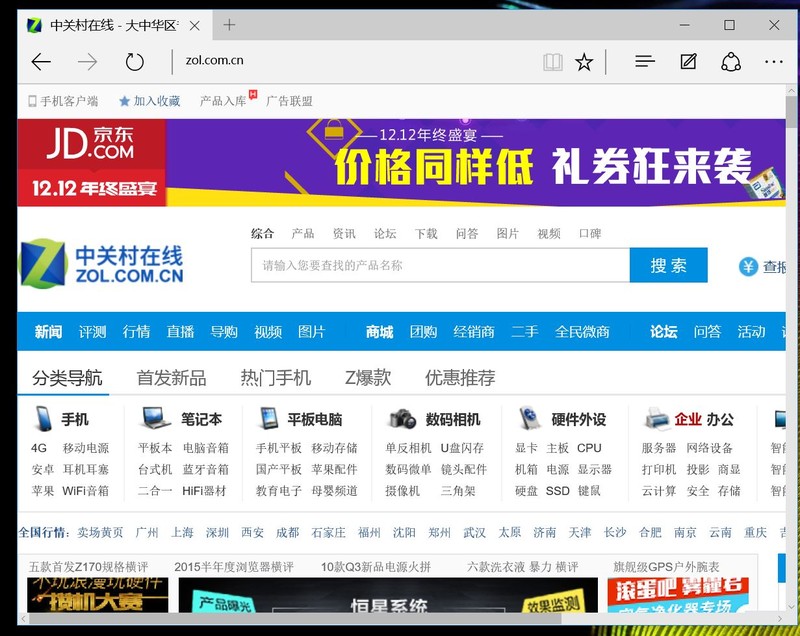
Task: Click the 手机 phone category icon
Action: 43,419
